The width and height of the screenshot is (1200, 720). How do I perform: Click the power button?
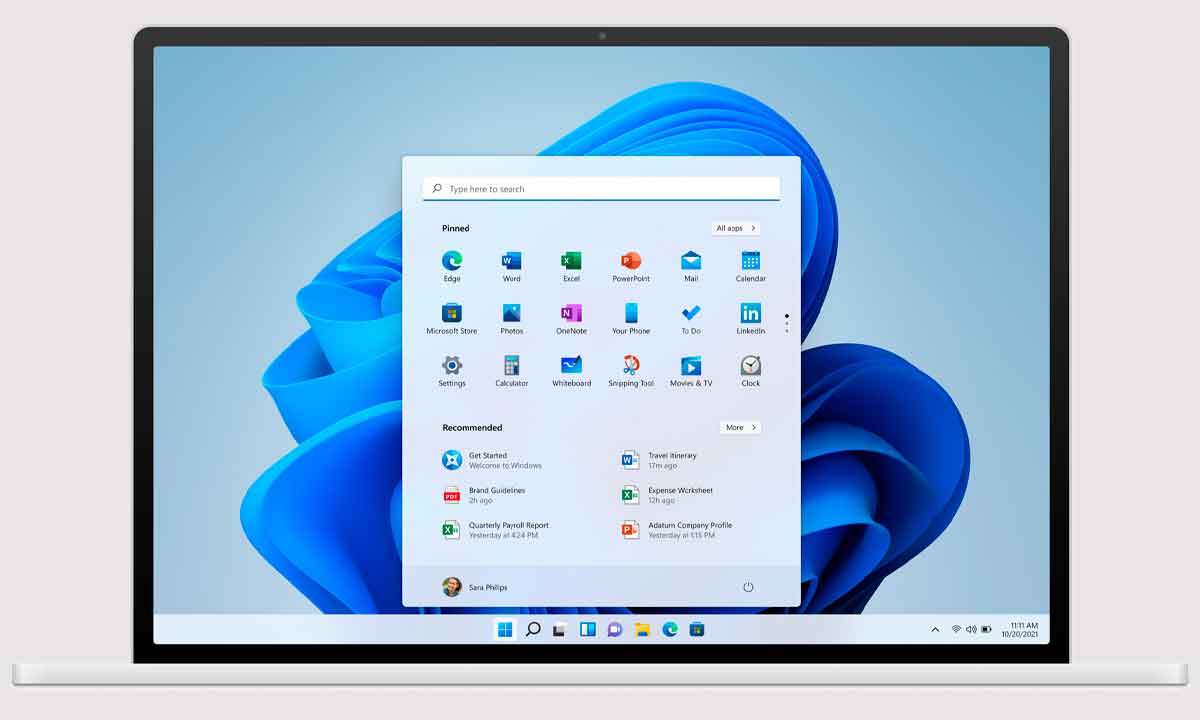(x=748, y=587)
